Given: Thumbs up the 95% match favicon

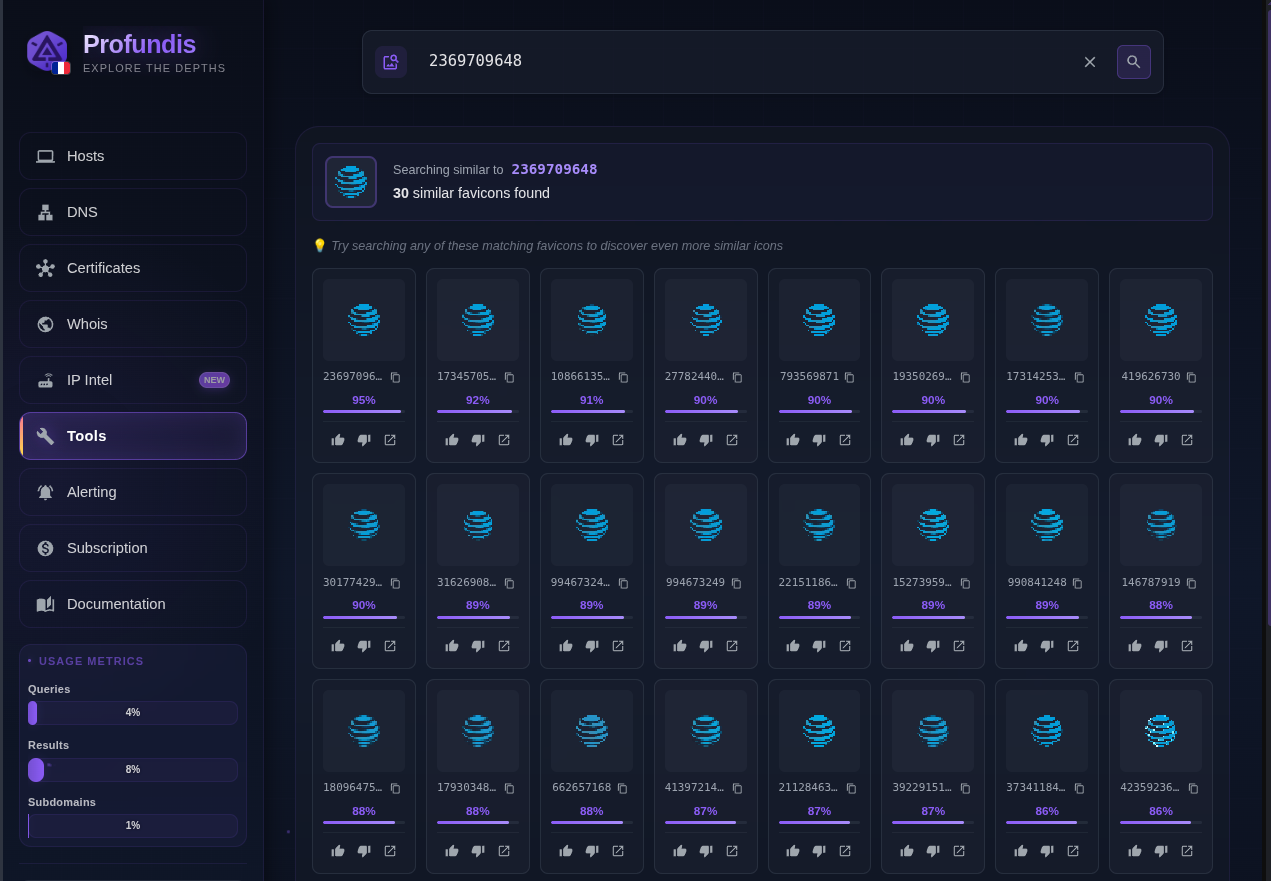Looking at the screenshot, I should 338,440.
